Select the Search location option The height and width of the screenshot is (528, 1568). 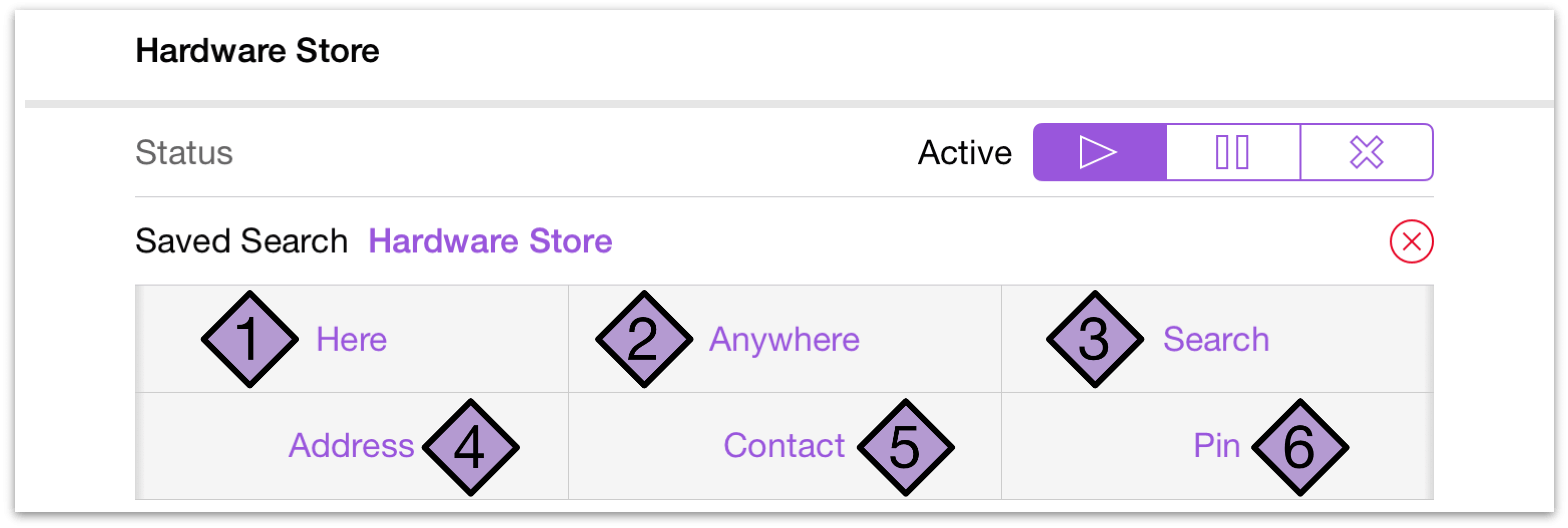pos(1216,339)
